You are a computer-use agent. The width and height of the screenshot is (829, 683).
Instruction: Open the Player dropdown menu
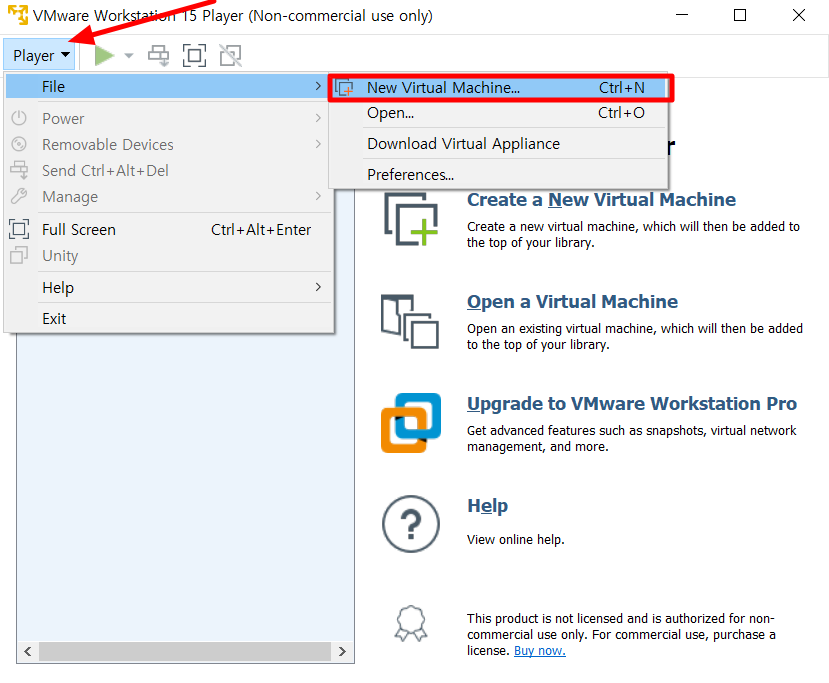click(40, 55)
